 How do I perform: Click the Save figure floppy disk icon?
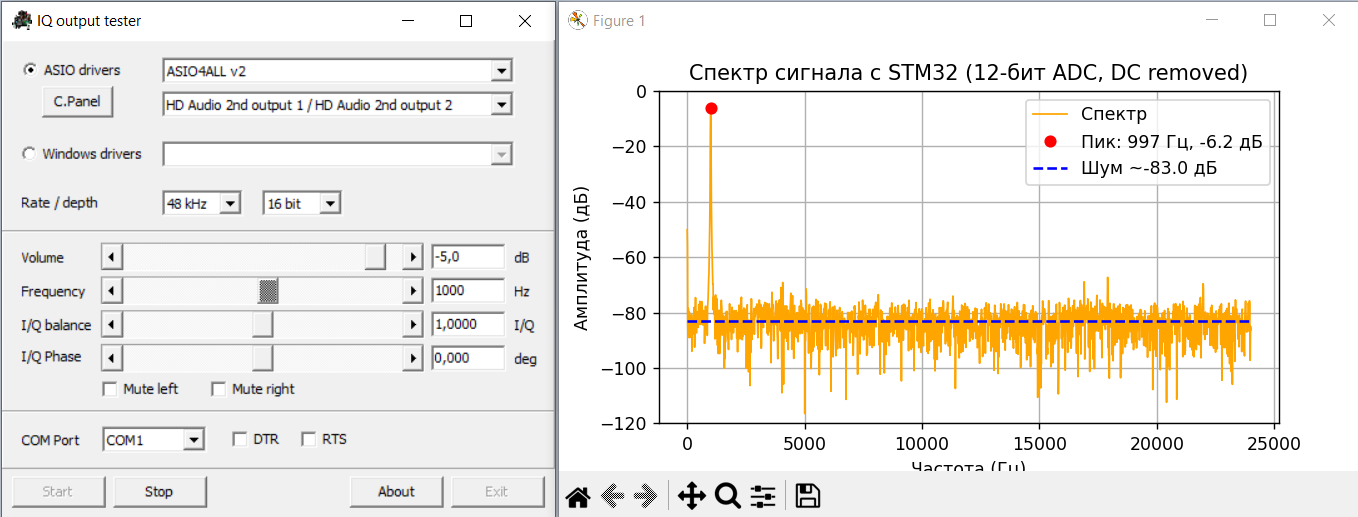[807, 496]
